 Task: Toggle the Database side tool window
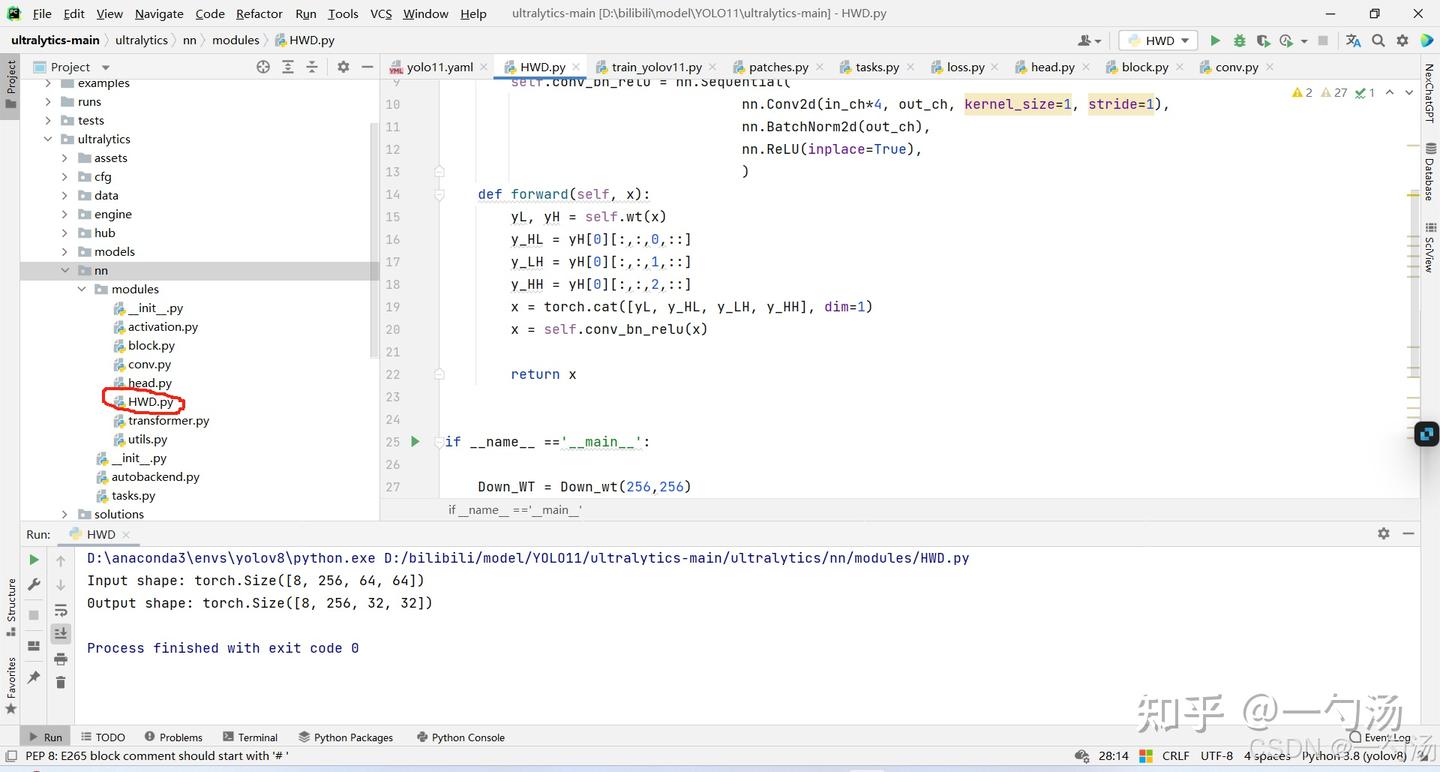point(1429,172)
